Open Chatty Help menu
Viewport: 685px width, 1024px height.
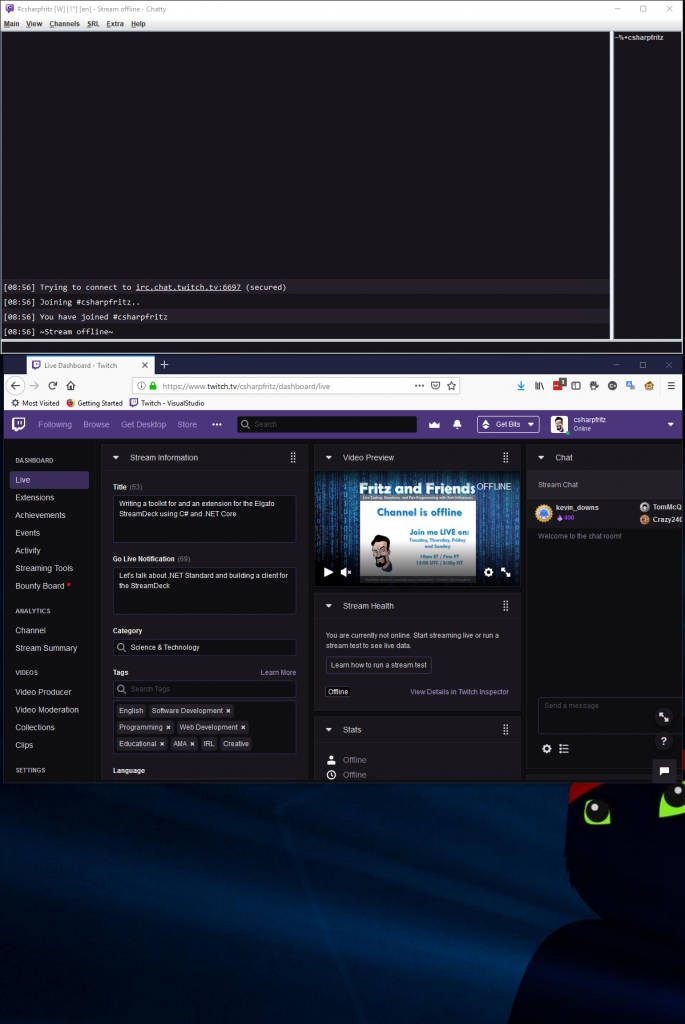pyautogui.click(x=138, y=24)
